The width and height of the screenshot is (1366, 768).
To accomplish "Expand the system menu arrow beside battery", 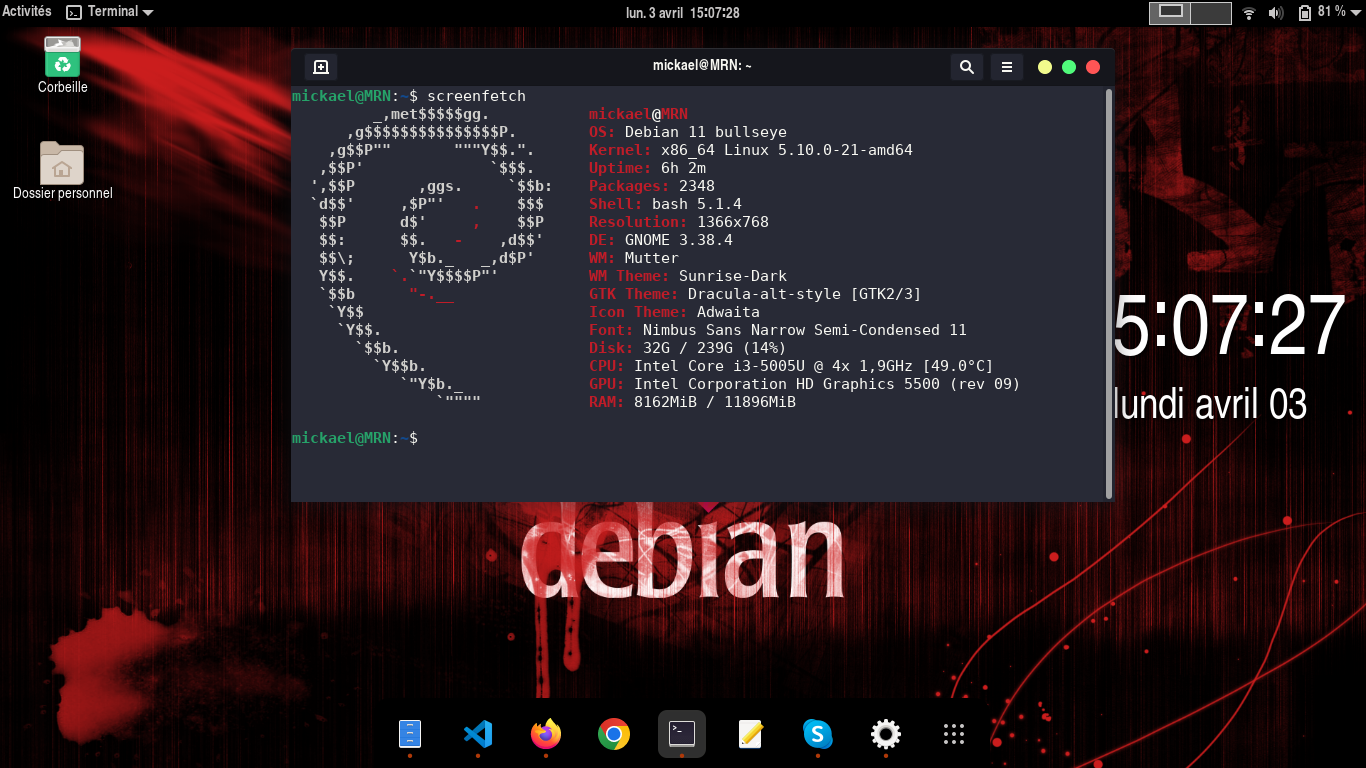I will 1354,12.
